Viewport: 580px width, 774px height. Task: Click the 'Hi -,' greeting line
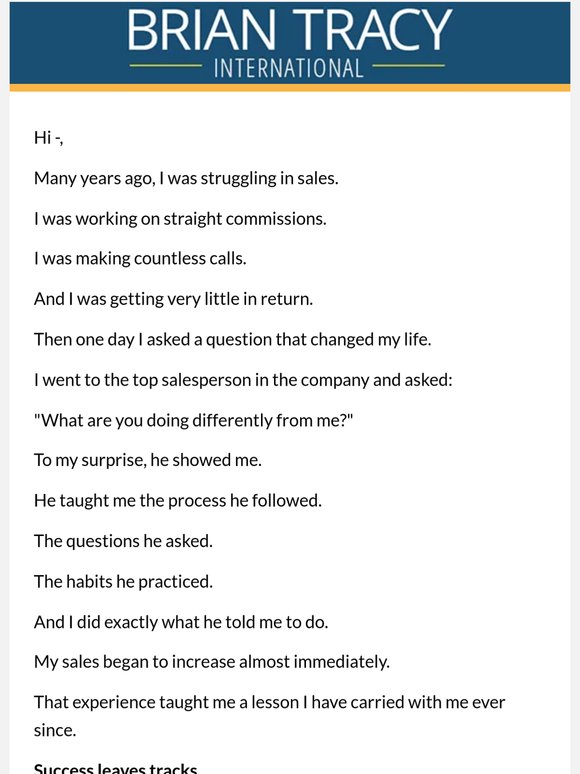(x=48, y=138)
